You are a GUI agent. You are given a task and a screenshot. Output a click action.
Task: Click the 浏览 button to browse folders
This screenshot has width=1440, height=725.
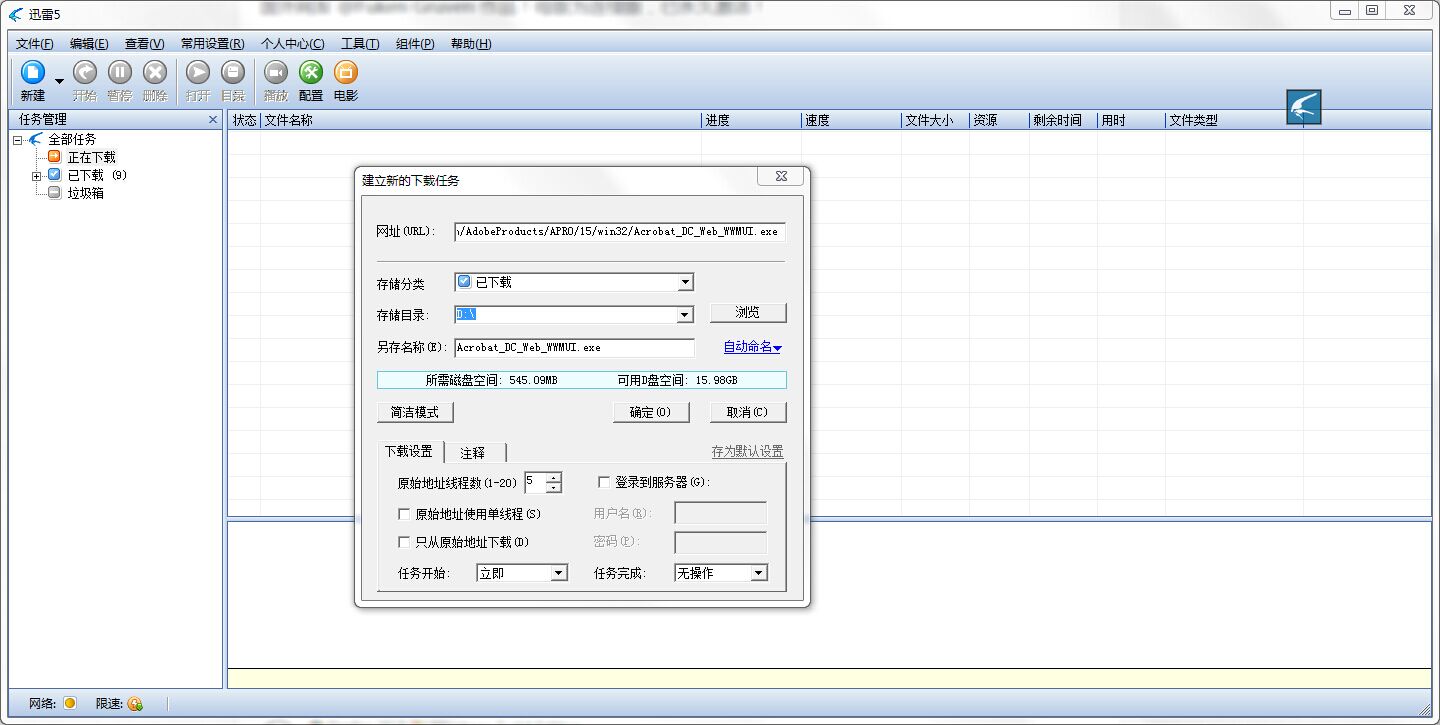[x=748, y=312]
